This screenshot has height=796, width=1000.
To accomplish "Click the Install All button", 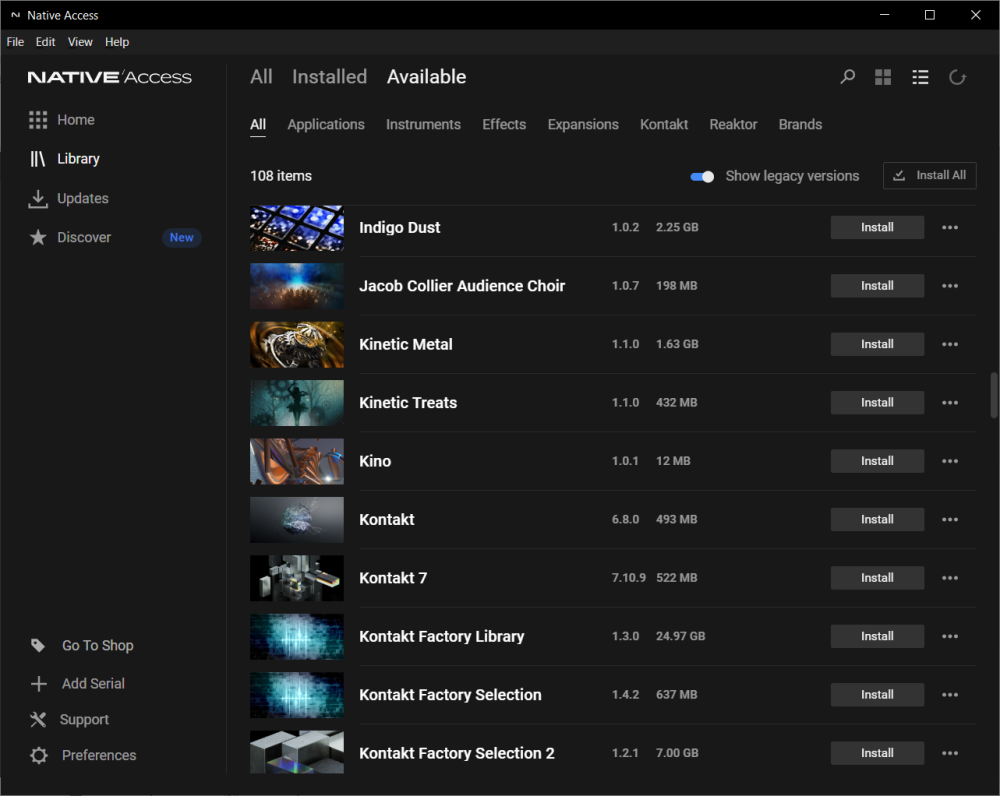I will [x=929, y=175].
